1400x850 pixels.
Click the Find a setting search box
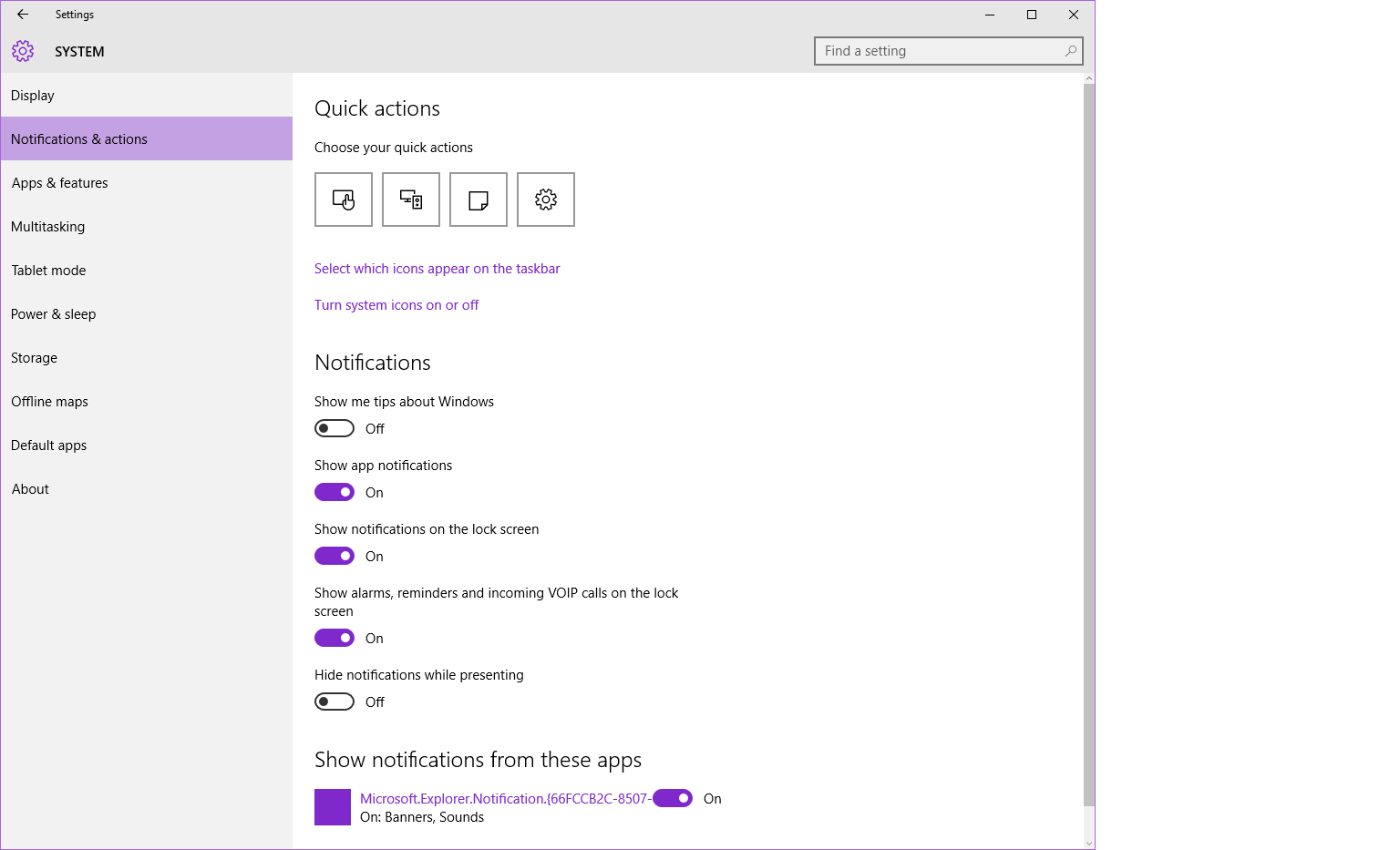939,51
